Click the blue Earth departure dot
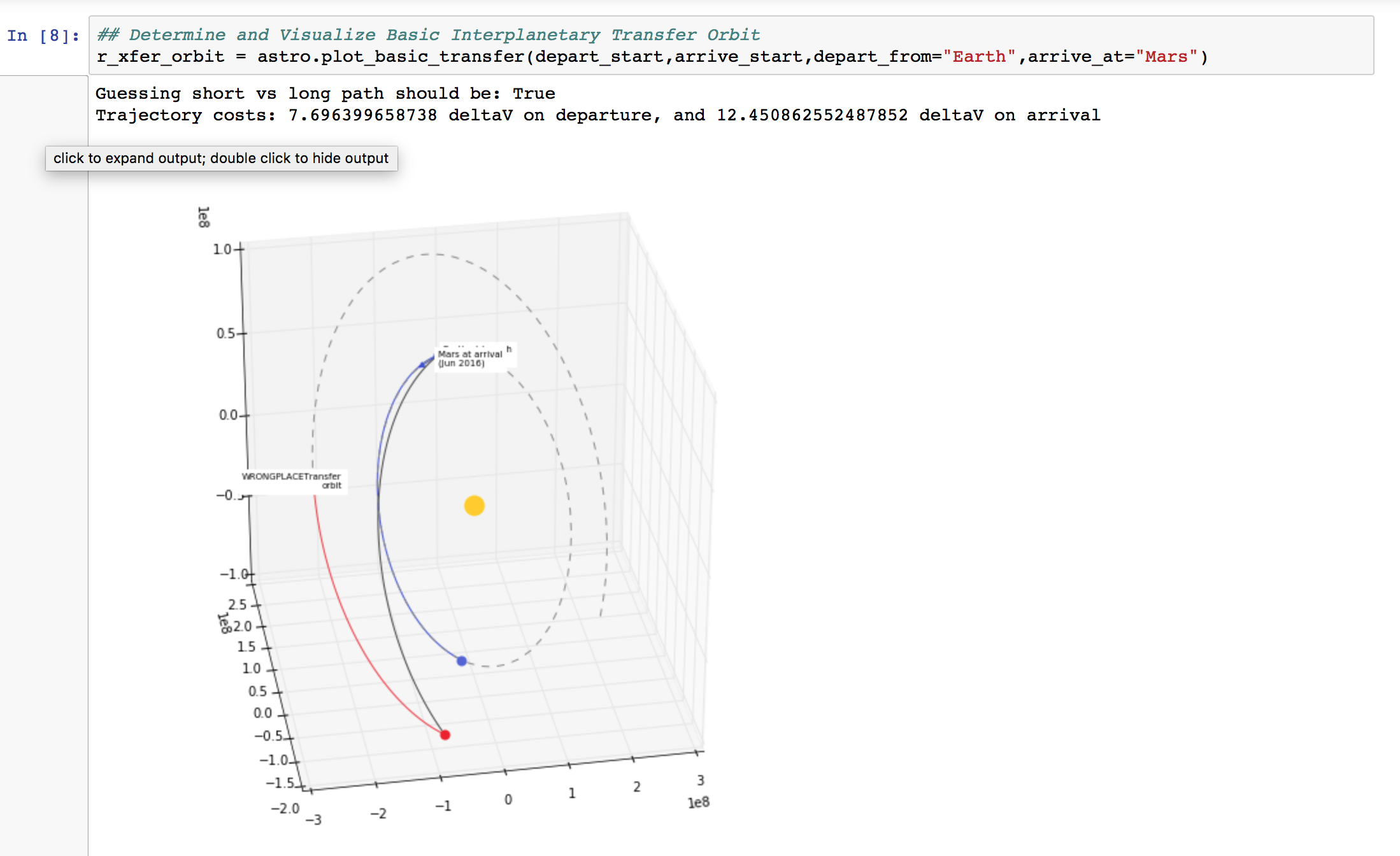Screen dimensions: 1400x856 click(x=462, y=661)
